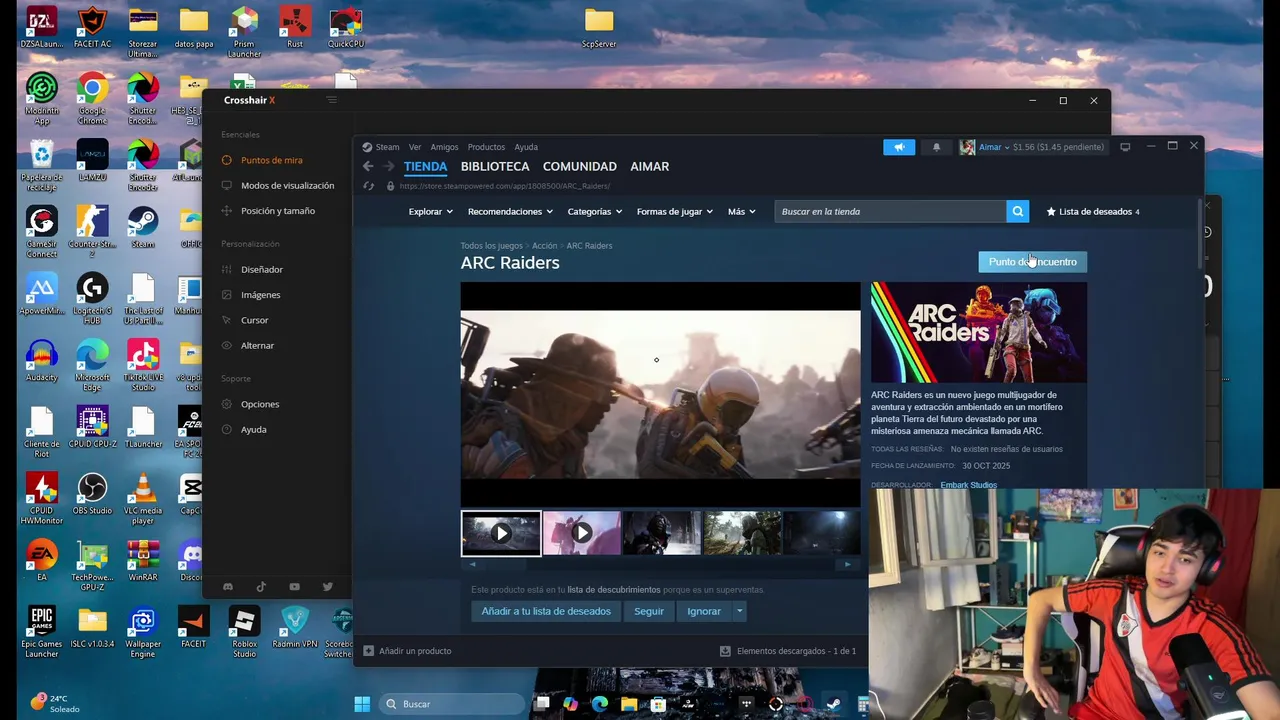Click Windows taskbar search box
This screenshot has width=1280, height=720.
coord(450,704)
